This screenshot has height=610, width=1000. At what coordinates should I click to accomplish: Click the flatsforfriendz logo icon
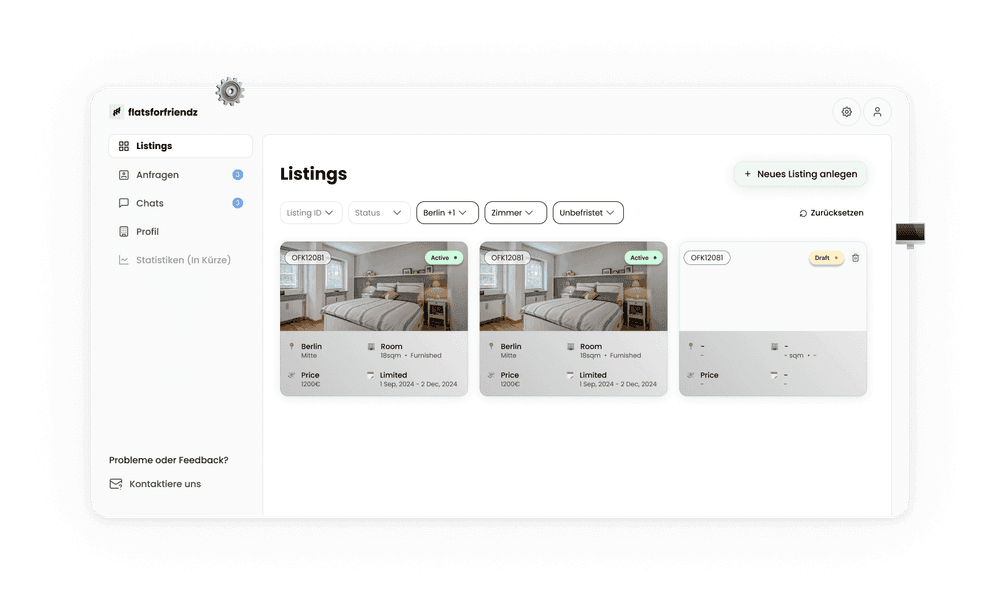point(116,112)
